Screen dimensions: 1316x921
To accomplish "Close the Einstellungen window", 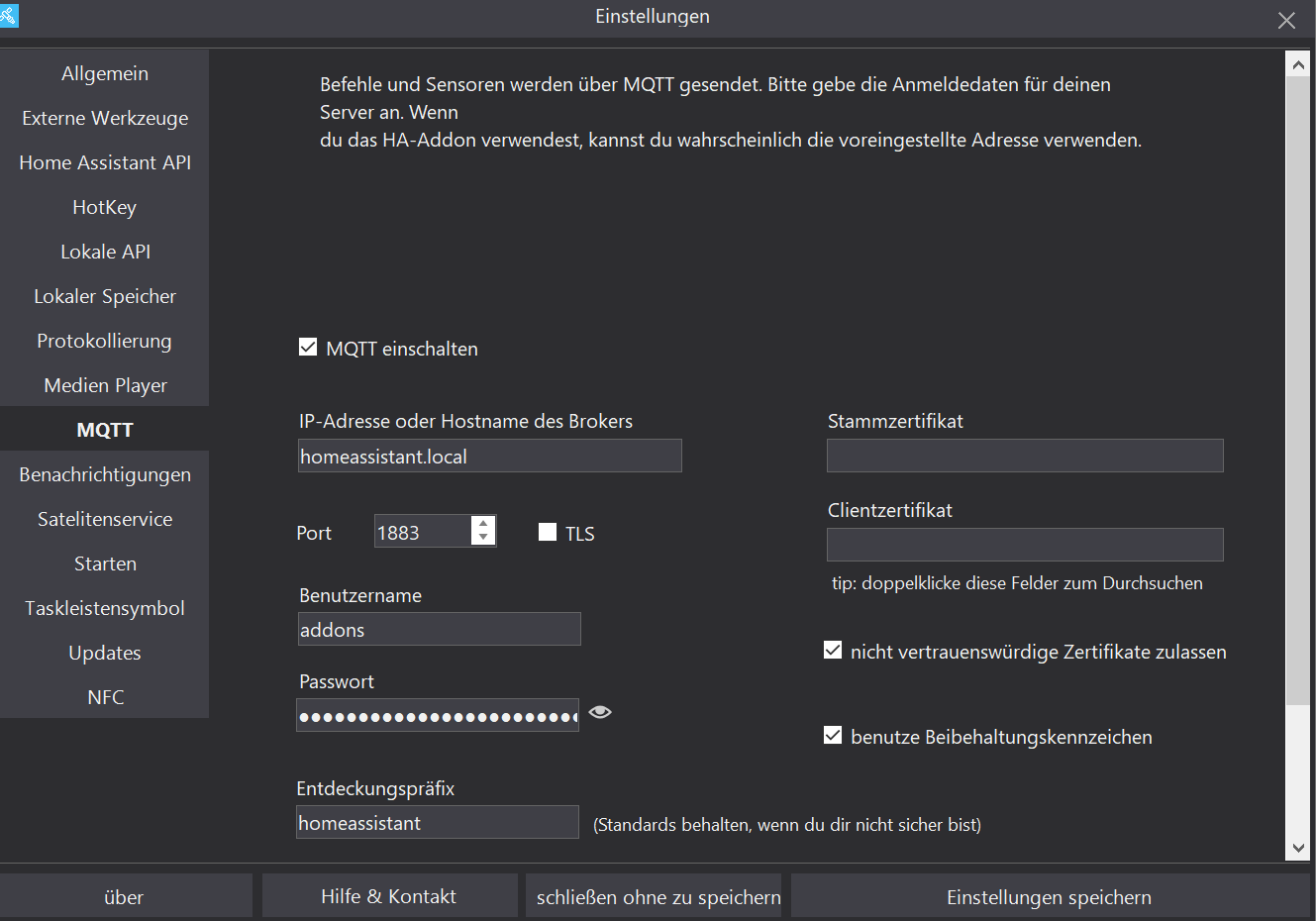I will click(x=1286, y=20).
